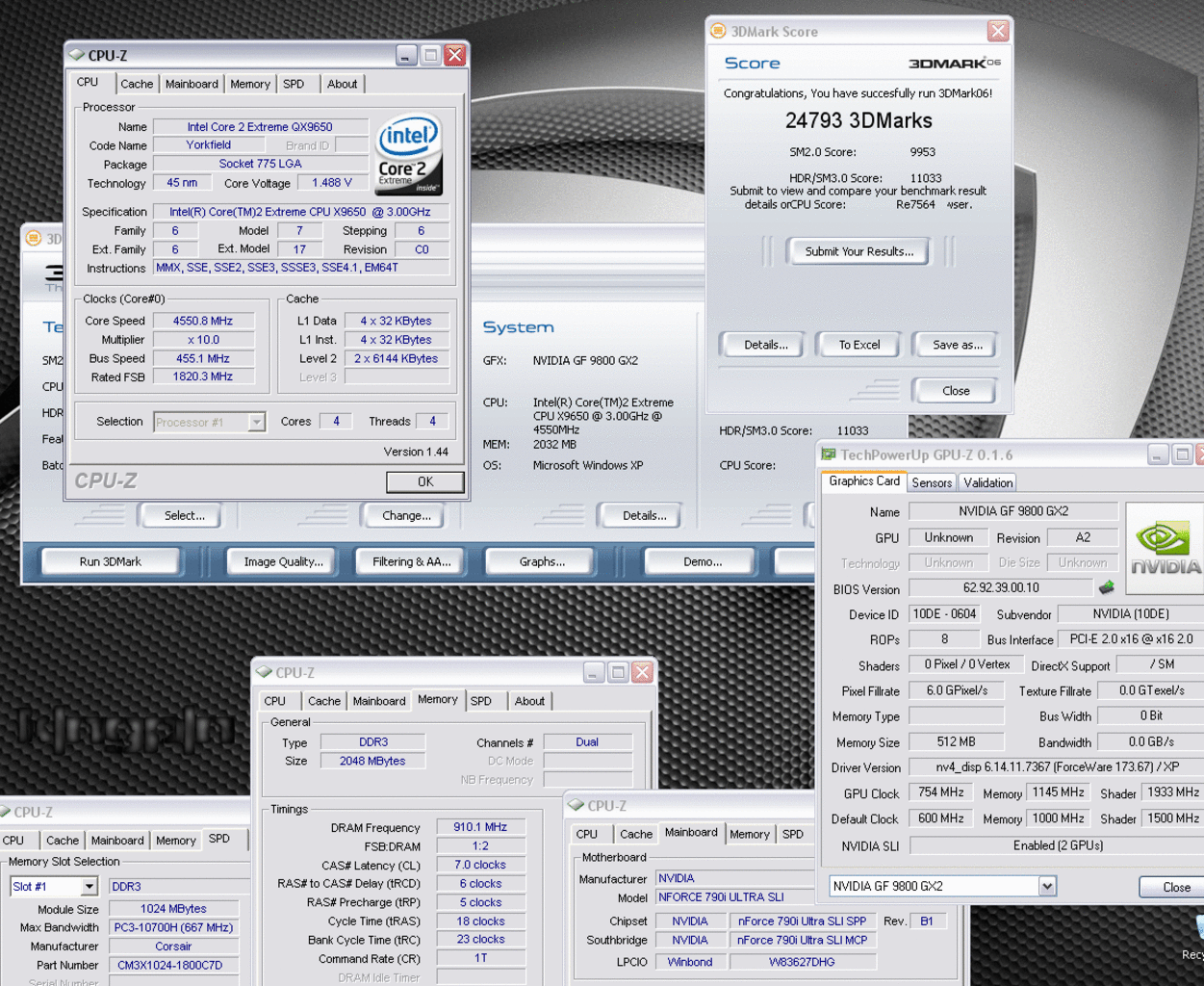Click the Rated FSB 1820.3 MHz value

click(x=203, y=376)
